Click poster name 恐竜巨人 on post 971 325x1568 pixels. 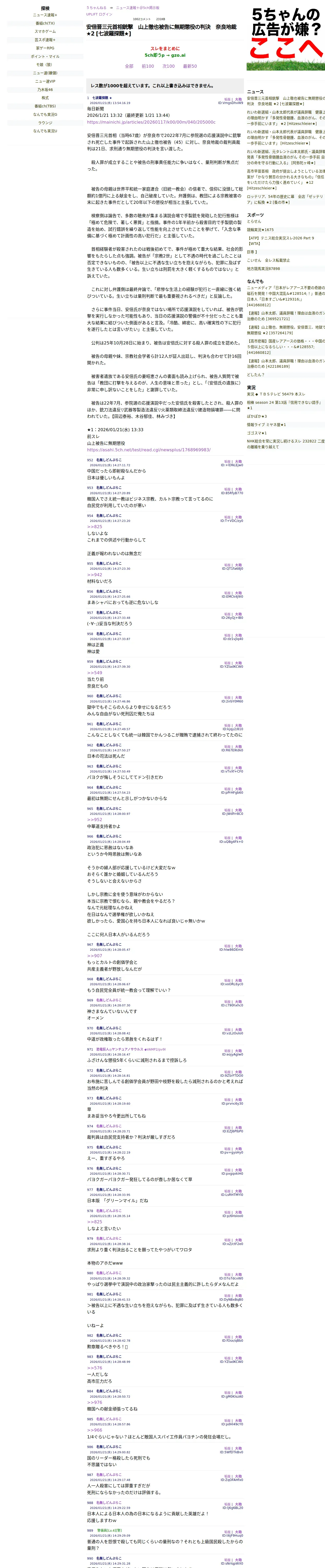click(131, 1050)
